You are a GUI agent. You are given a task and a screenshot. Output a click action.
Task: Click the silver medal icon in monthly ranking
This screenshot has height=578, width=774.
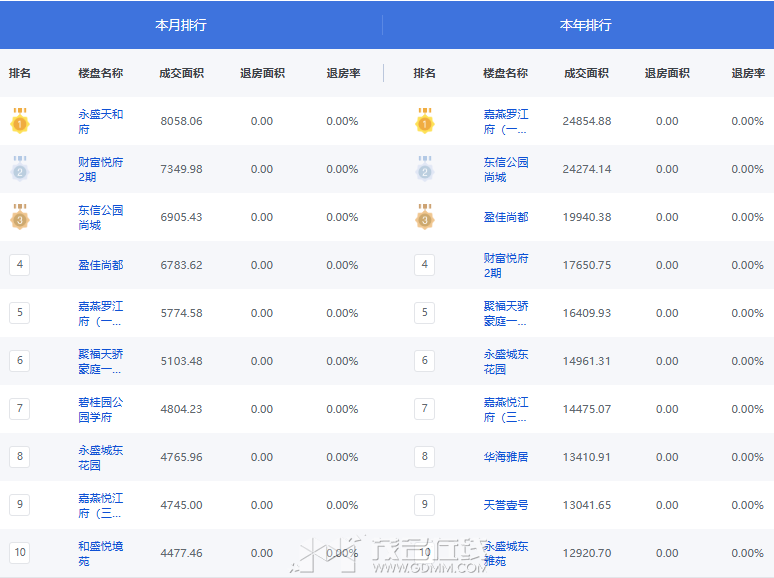[19, 169]
